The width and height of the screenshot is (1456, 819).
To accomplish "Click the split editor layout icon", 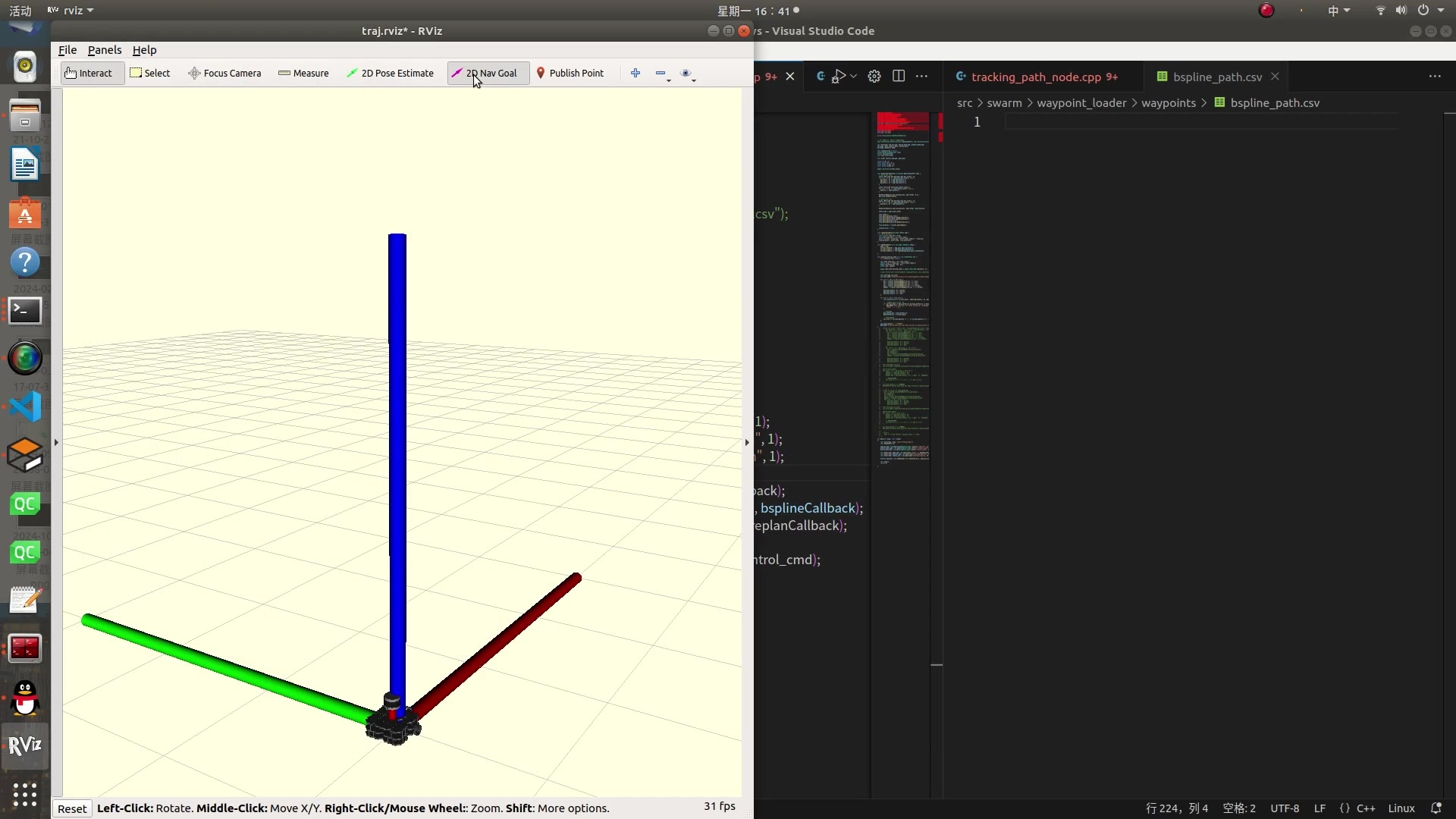I will pos(899,77).
